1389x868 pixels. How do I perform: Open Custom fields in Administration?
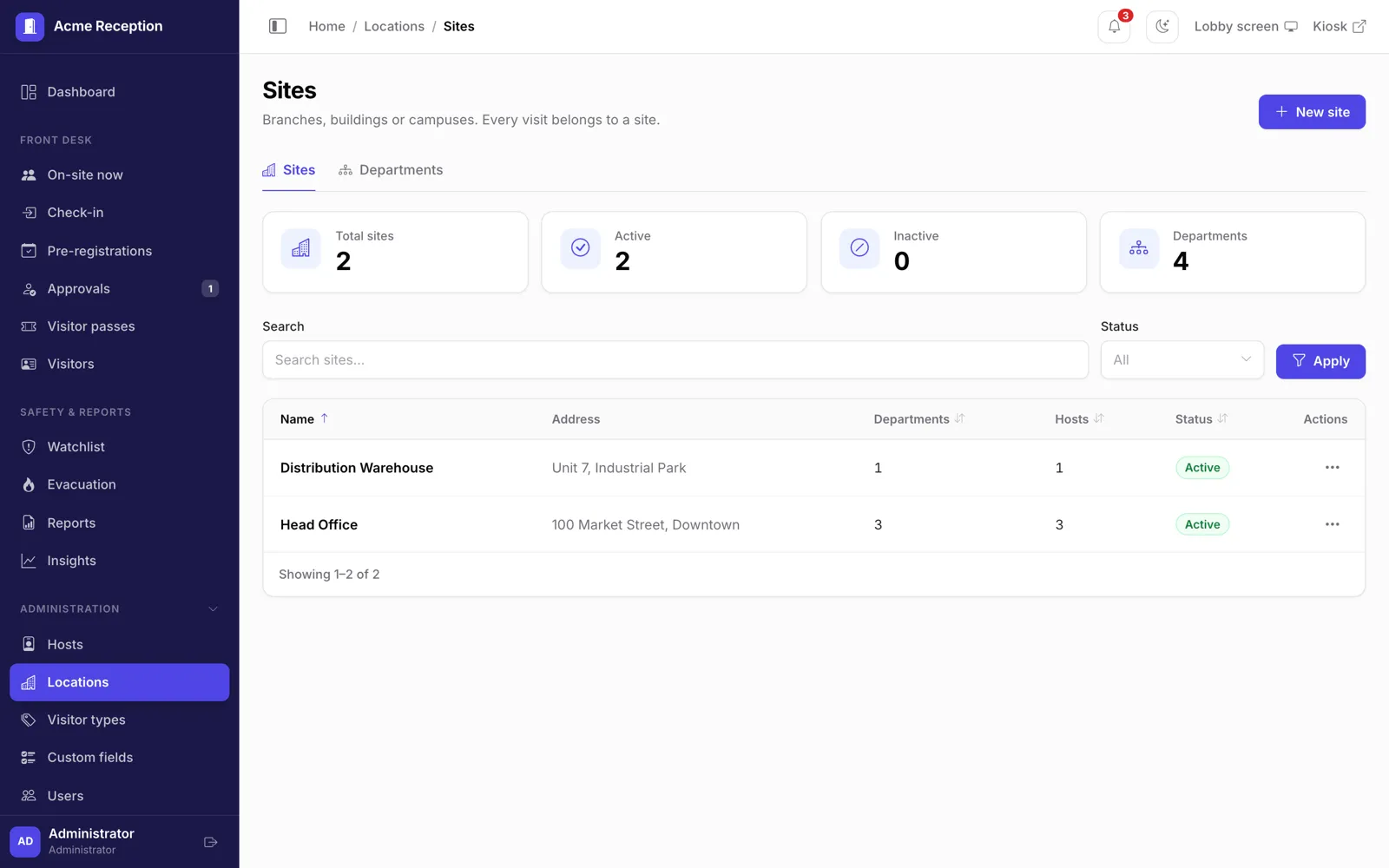pos(120,758)
